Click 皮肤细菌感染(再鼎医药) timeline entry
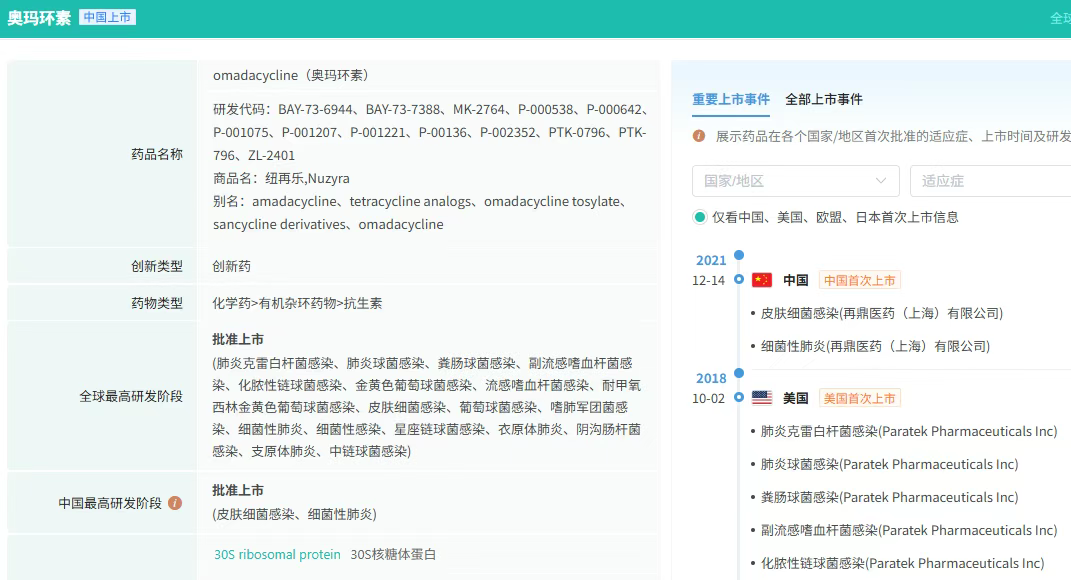The image size is (1071, 580). tap(882, 313)
